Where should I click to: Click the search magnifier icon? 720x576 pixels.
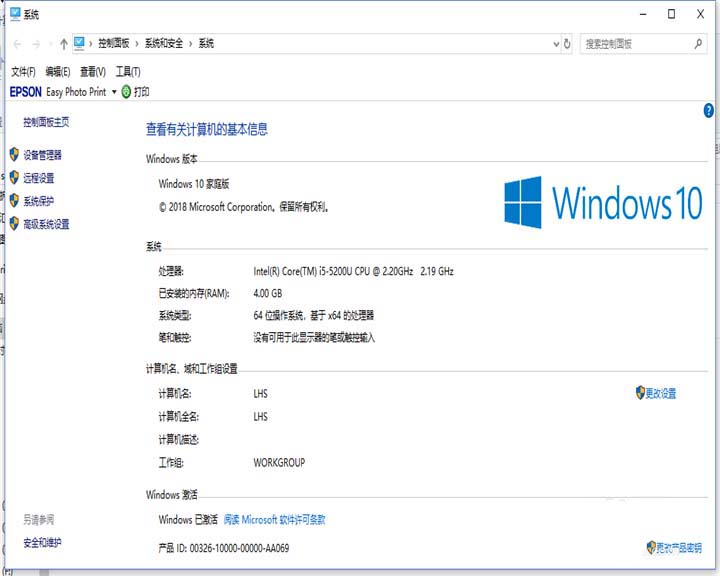point(698,44)
